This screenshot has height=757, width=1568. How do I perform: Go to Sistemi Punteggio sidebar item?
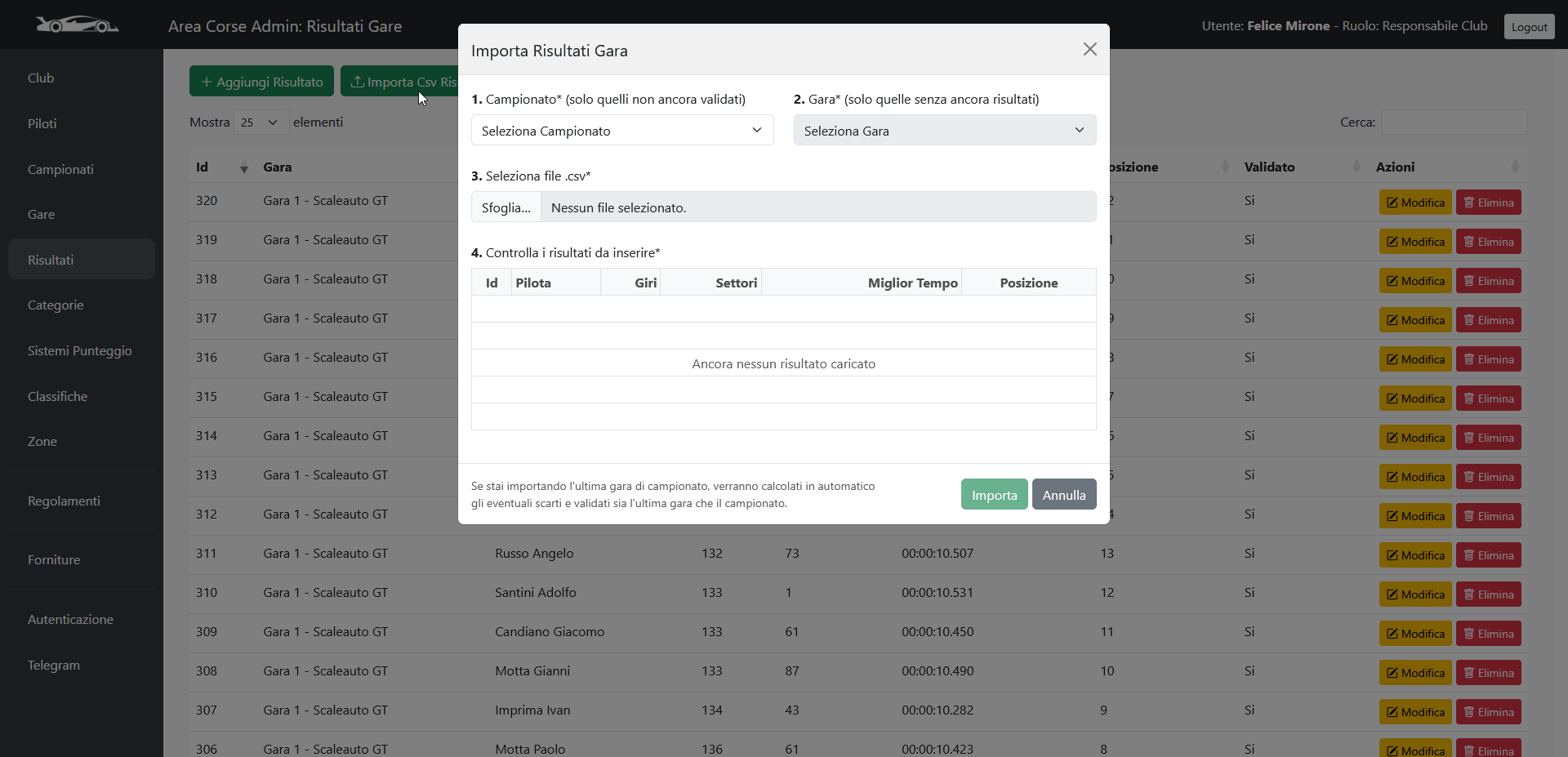[x=79, y=350]
